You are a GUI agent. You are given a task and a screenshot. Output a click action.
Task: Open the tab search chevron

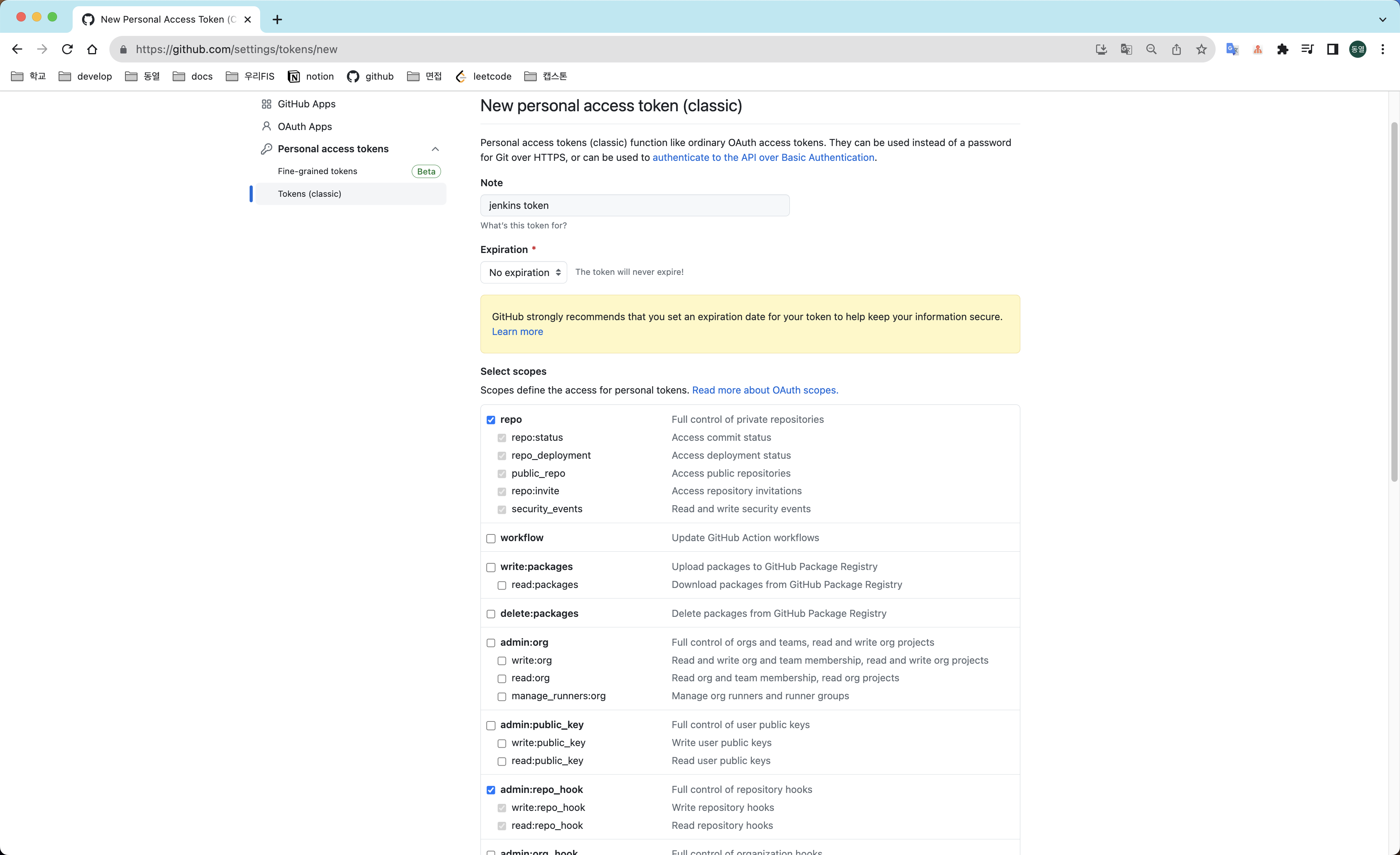click(1382, 19)
